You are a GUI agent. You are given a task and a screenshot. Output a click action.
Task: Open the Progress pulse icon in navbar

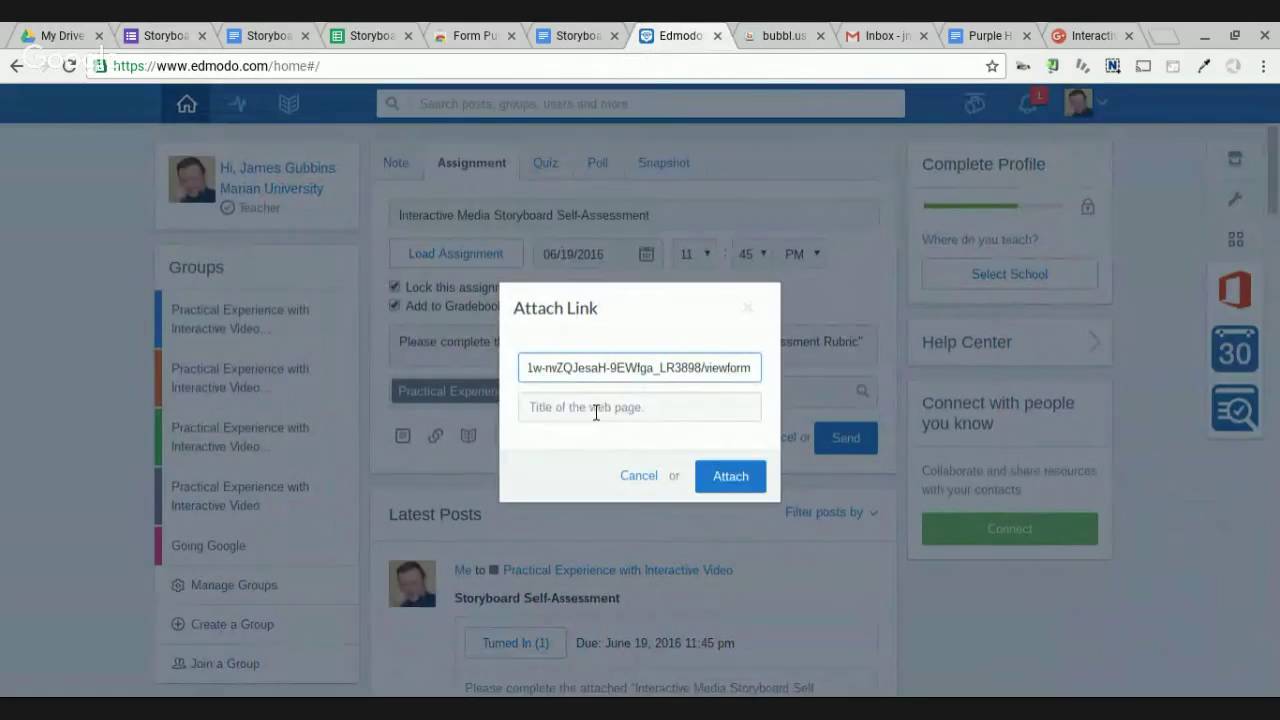[237, 104]
